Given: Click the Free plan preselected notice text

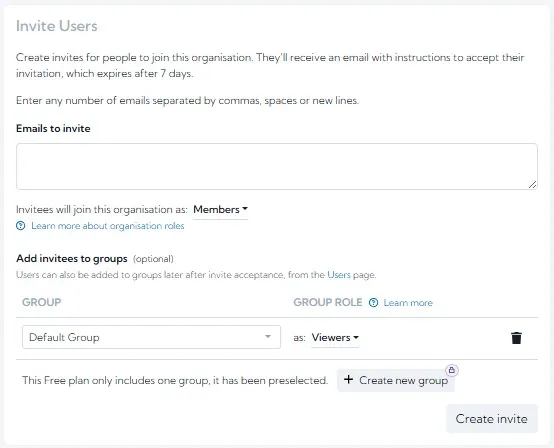Looking at the screenshot, I should coord(175,381).
